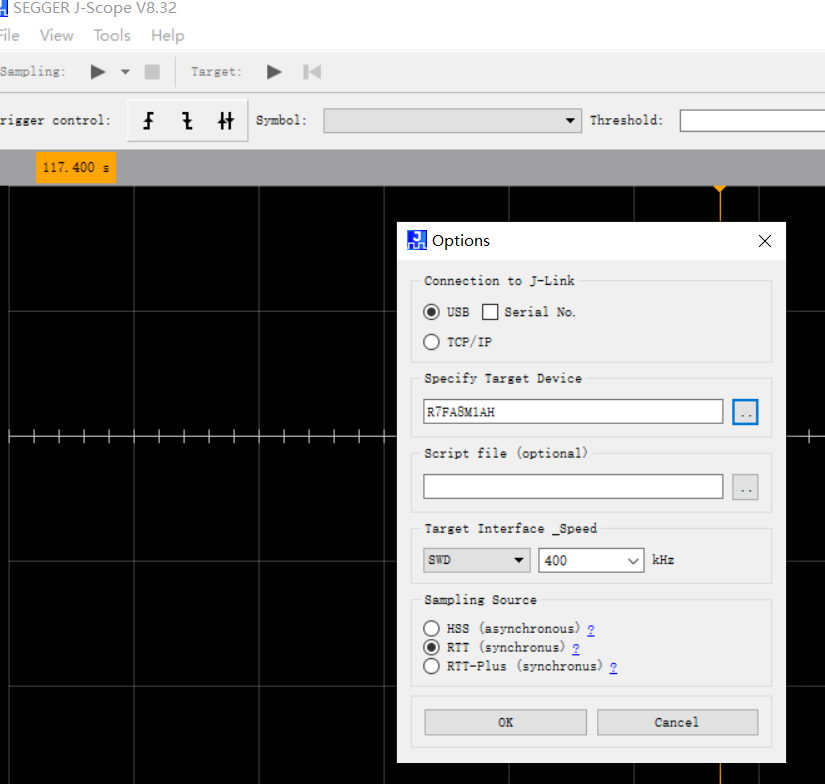Select the falling edge trigger icon

[187, 120]
